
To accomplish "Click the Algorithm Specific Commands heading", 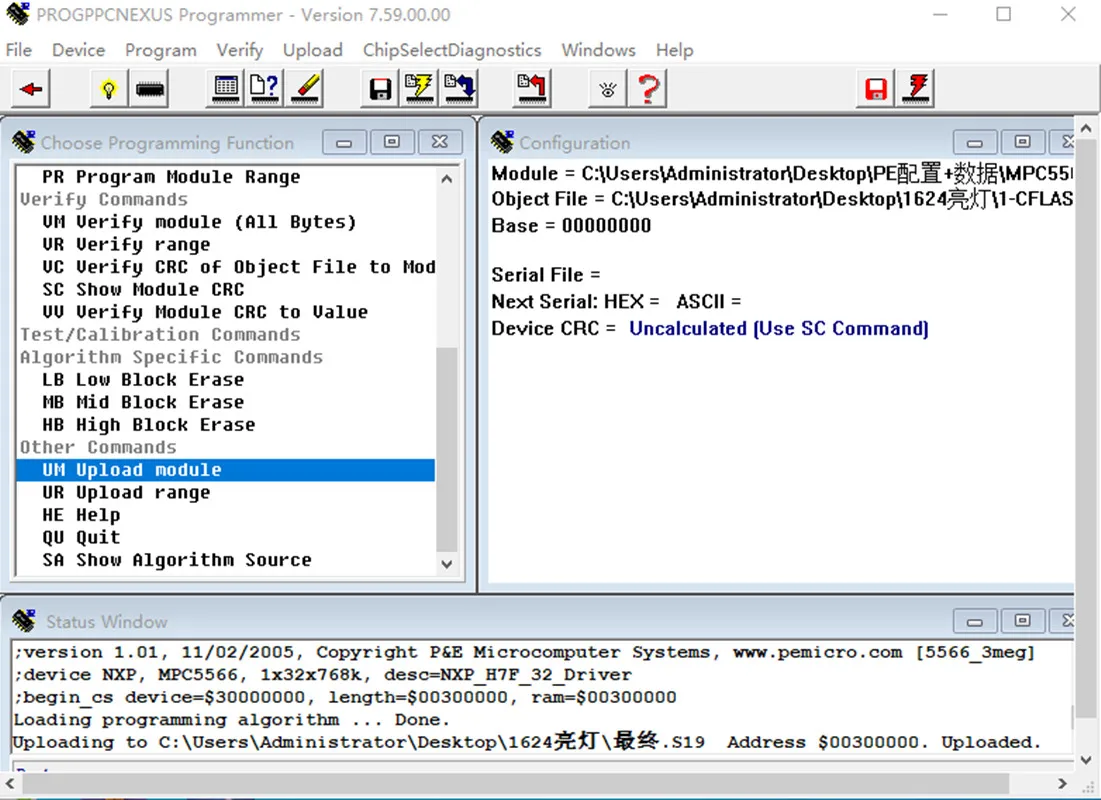I will 171,358.
